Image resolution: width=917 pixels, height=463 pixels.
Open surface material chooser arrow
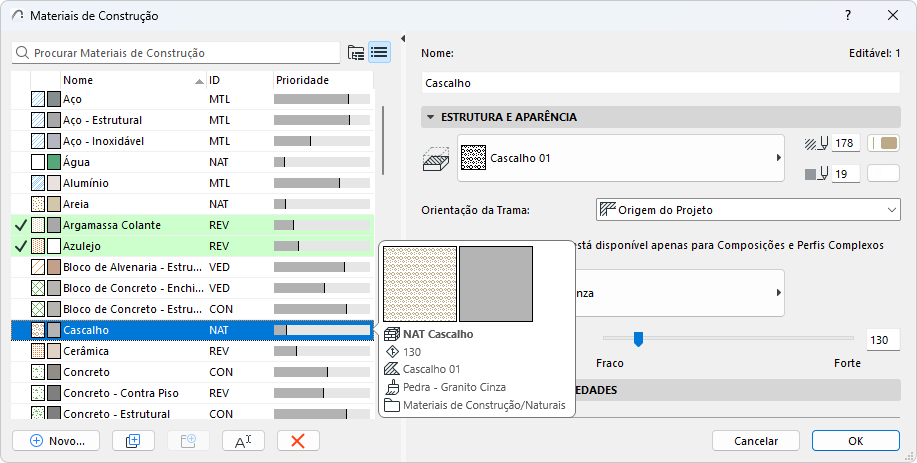point(778,292)
